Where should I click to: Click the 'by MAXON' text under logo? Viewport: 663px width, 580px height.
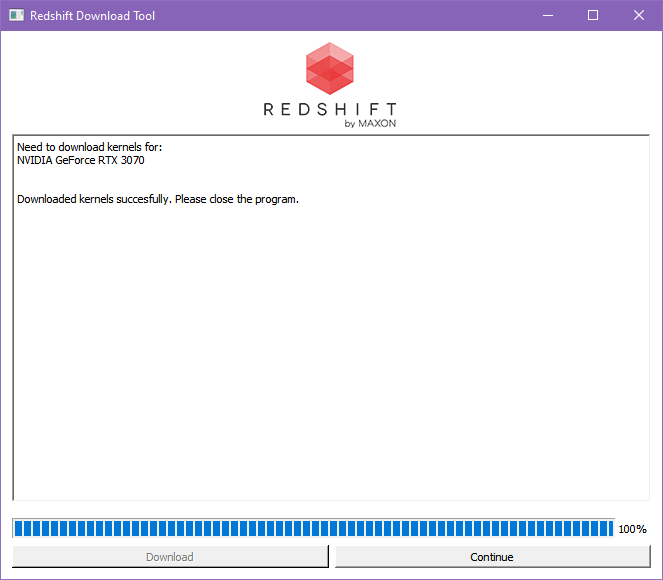tap(370, 123)
